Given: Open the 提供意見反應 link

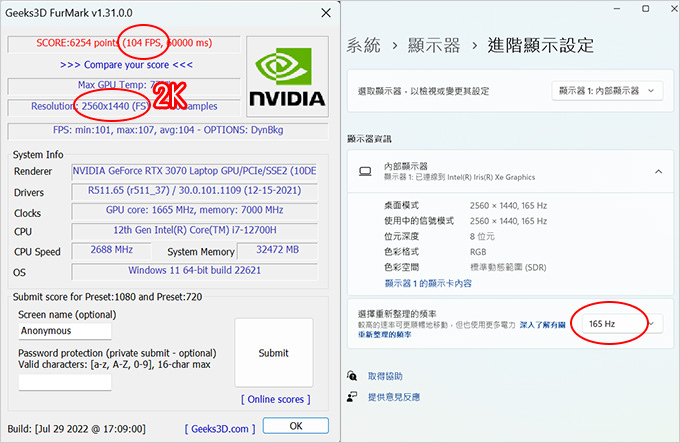Looking at the screenshot, I should click(x=394, y=397).
